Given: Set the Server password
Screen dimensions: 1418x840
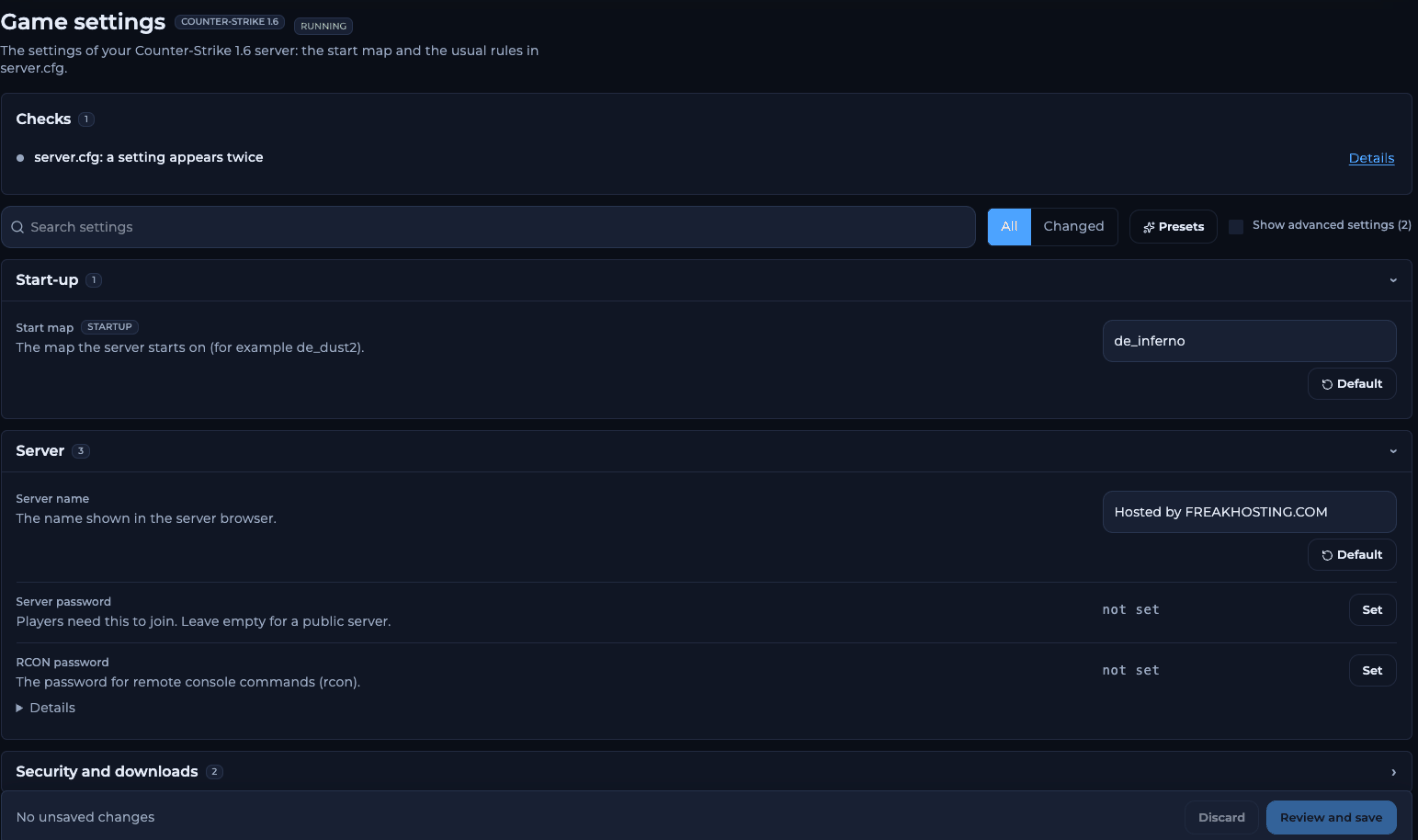Looking at the screenshot, I should (x=1372, y=610).
